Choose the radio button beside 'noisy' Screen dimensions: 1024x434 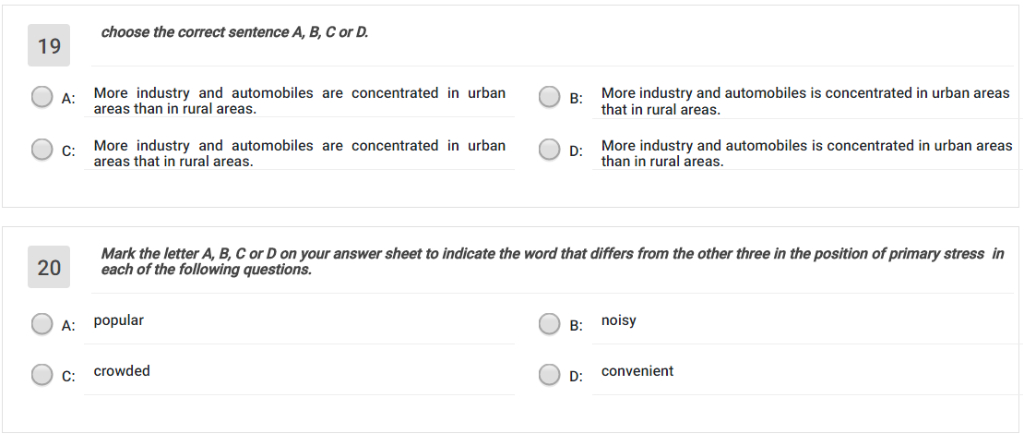point(549,324)
